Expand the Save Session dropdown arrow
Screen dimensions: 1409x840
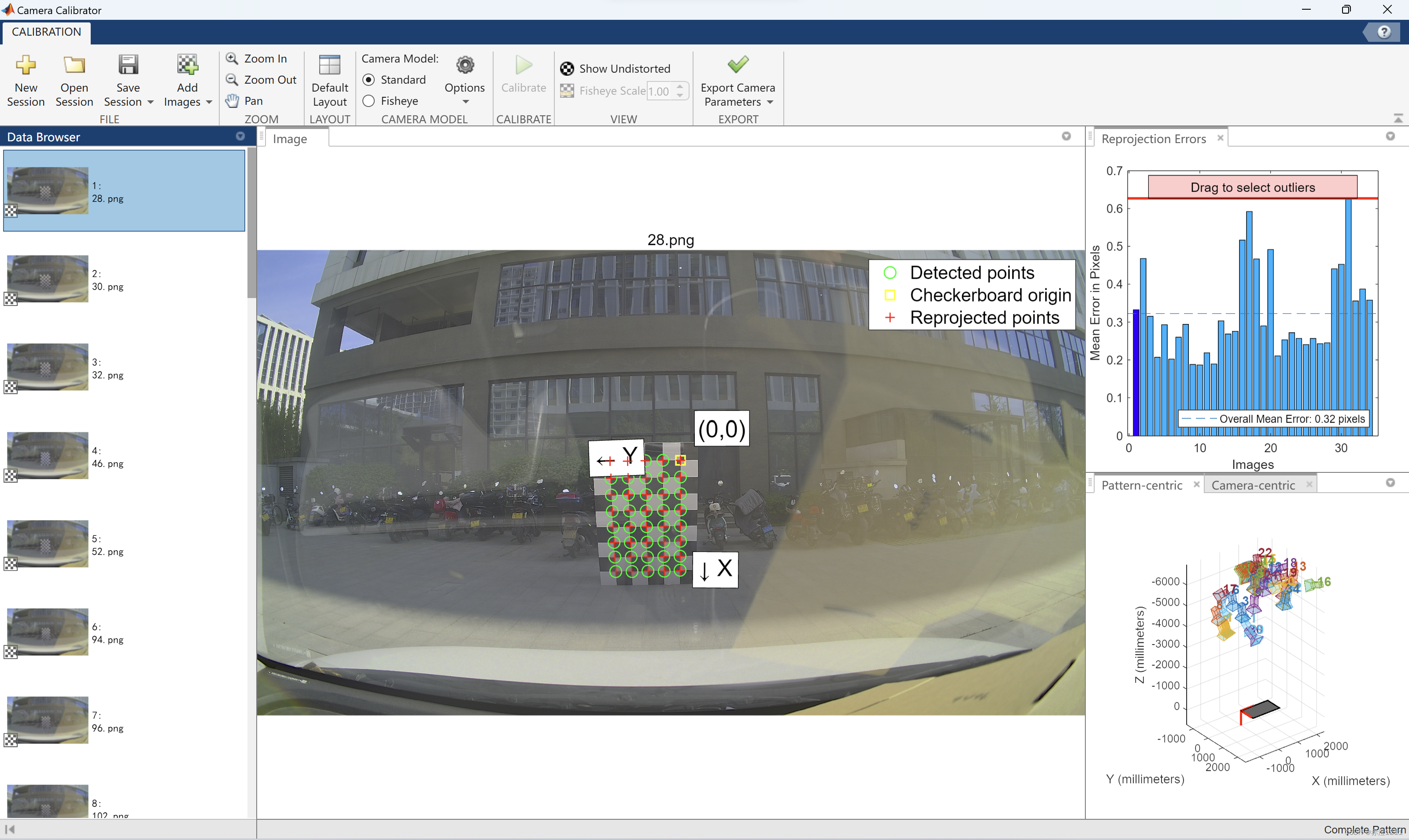(151, 102)
